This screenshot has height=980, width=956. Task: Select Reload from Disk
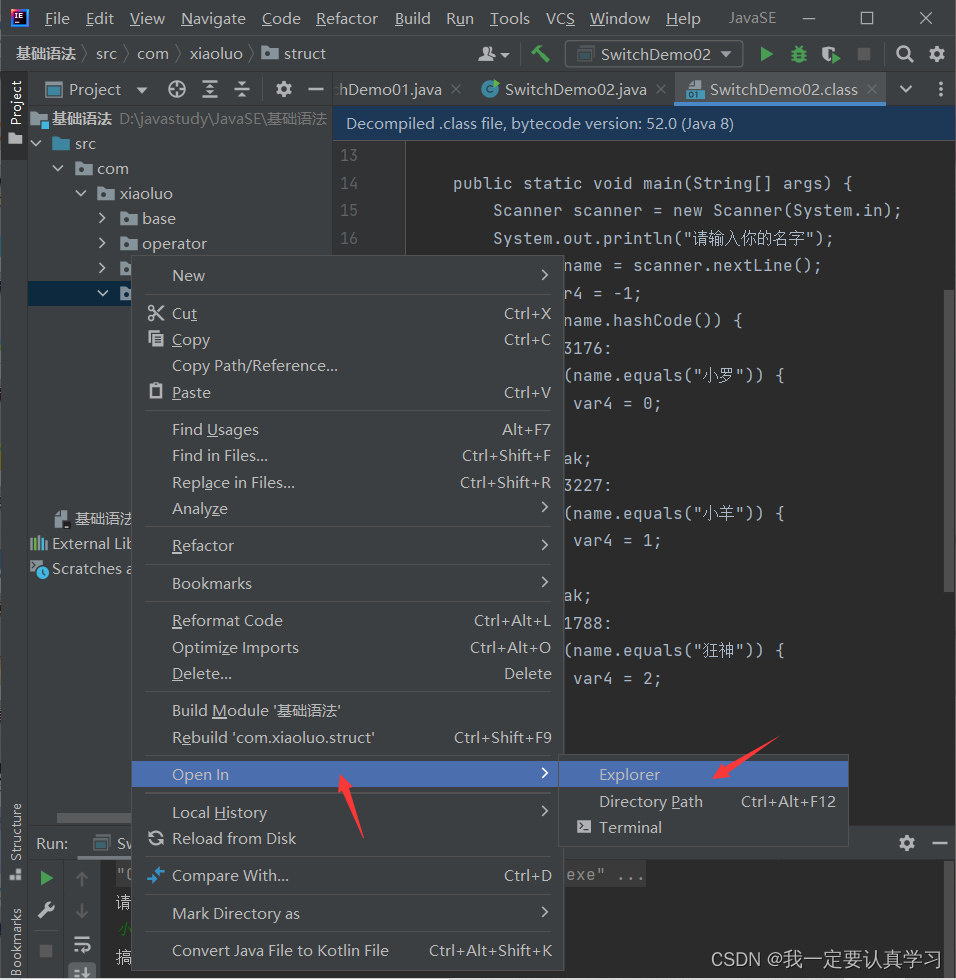click(347, 838)
